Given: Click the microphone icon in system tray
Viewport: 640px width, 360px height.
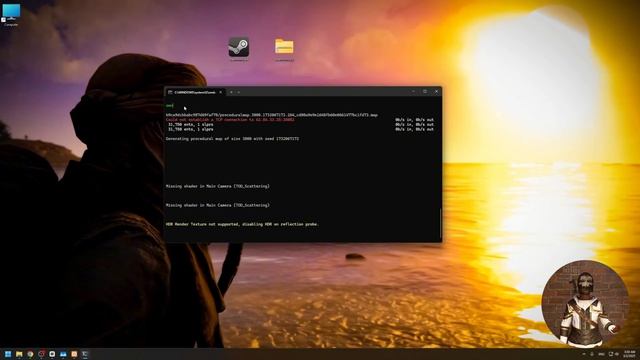Looking at the screenshot, I should (592, 354).
